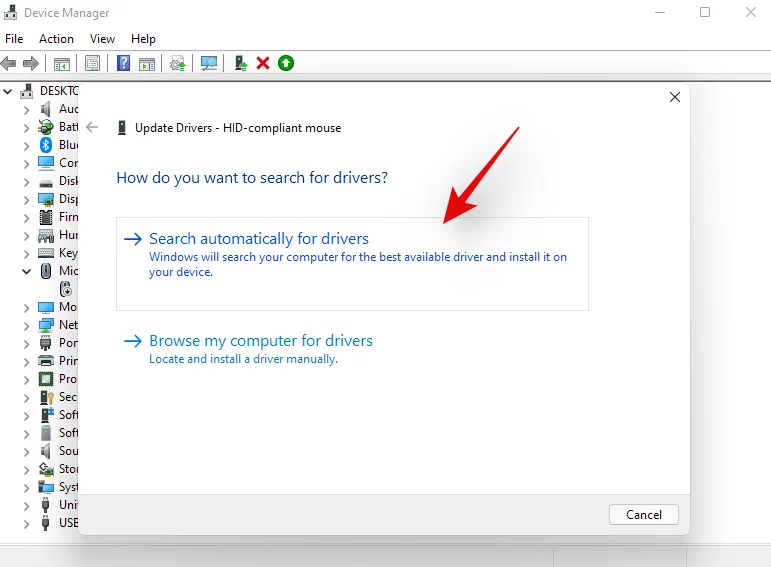Select the Network adapters category icon
The image size is (771, 567).
pos(46,325)
